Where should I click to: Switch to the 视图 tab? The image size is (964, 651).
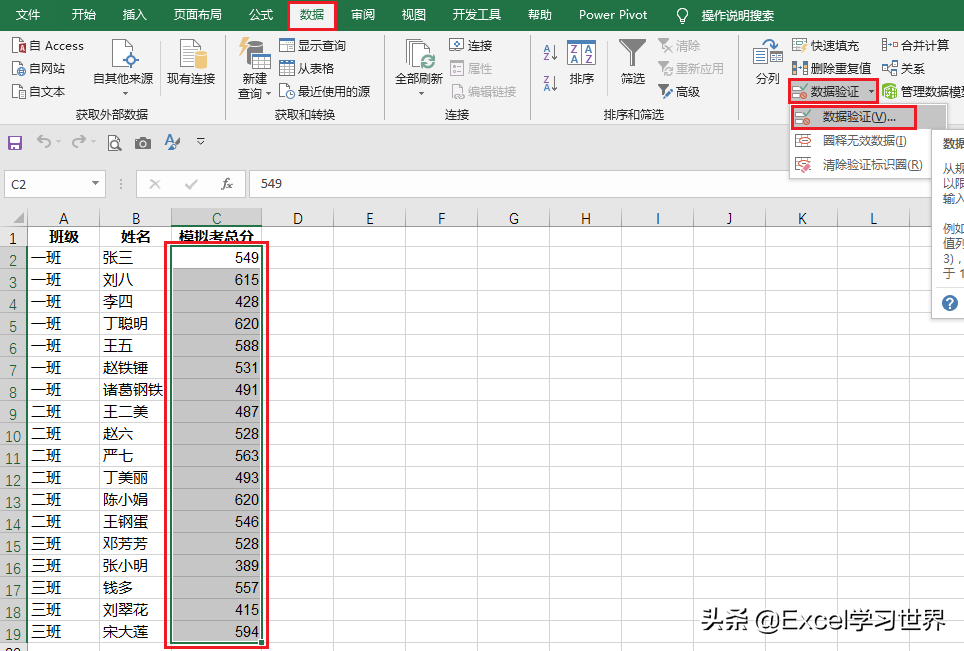413,15
